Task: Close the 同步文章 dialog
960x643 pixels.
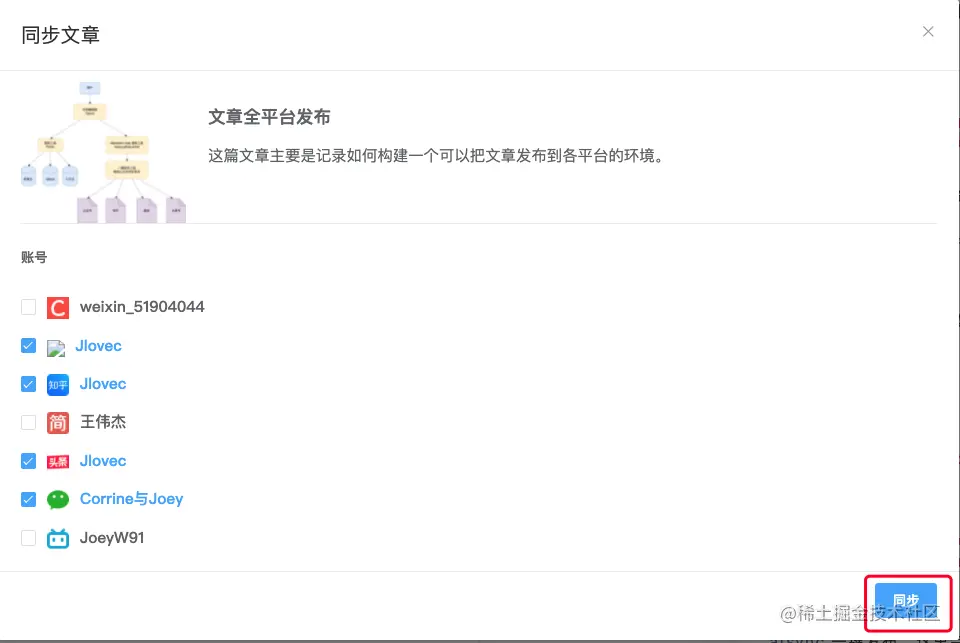Action: (x=928, y=31)
